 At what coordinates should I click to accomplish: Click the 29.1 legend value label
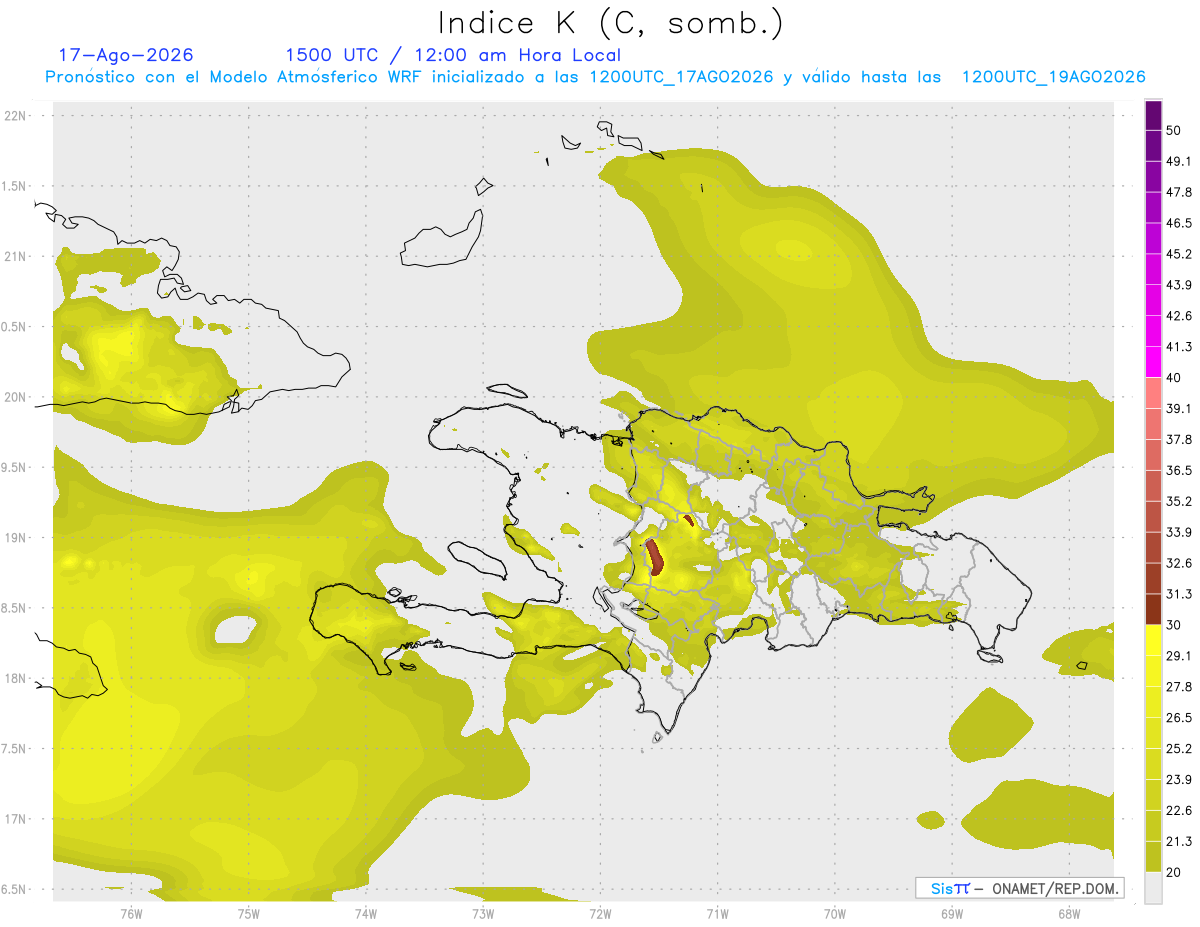coord(1179,655)
